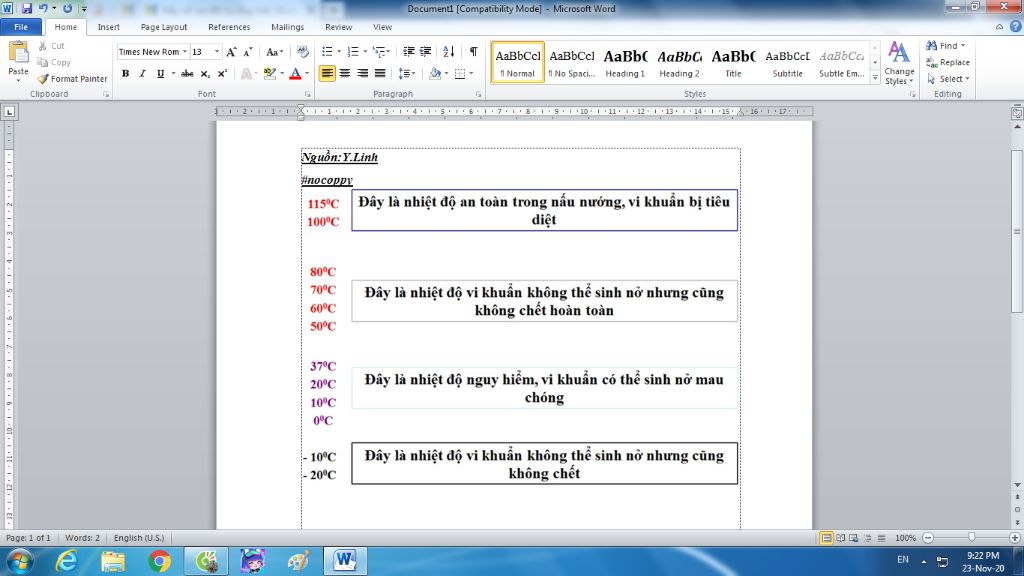Click the Grow Font icon
This screenshot has height=576, width=1024.
(x=231, y=52)
